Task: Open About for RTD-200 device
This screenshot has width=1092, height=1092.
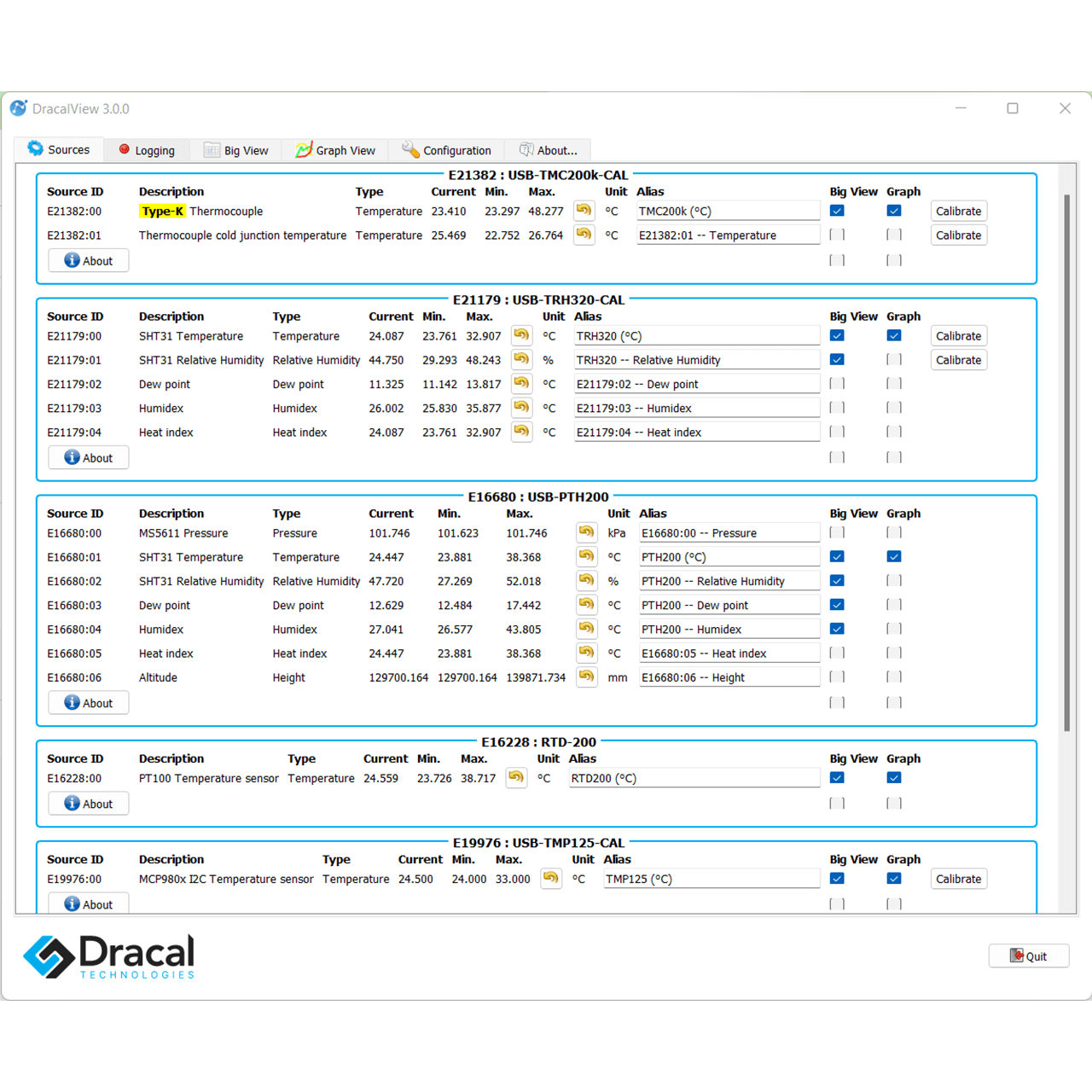Action: pos(89,803)
